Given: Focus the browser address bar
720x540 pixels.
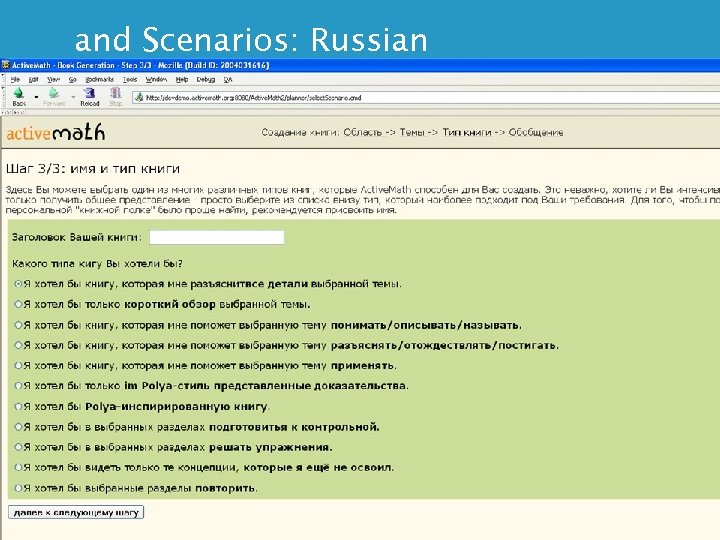Looking at the screenshot, I should click(427, 97).
